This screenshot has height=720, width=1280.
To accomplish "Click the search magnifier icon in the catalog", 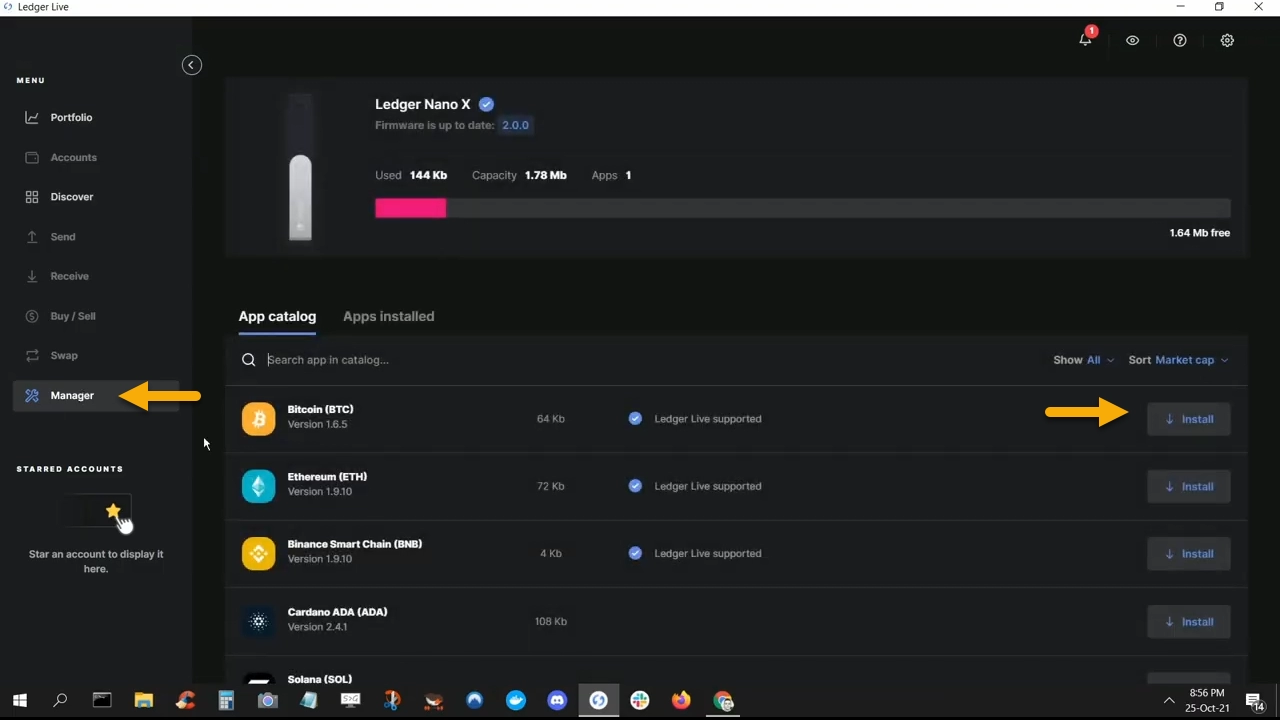I will (249, 360).
